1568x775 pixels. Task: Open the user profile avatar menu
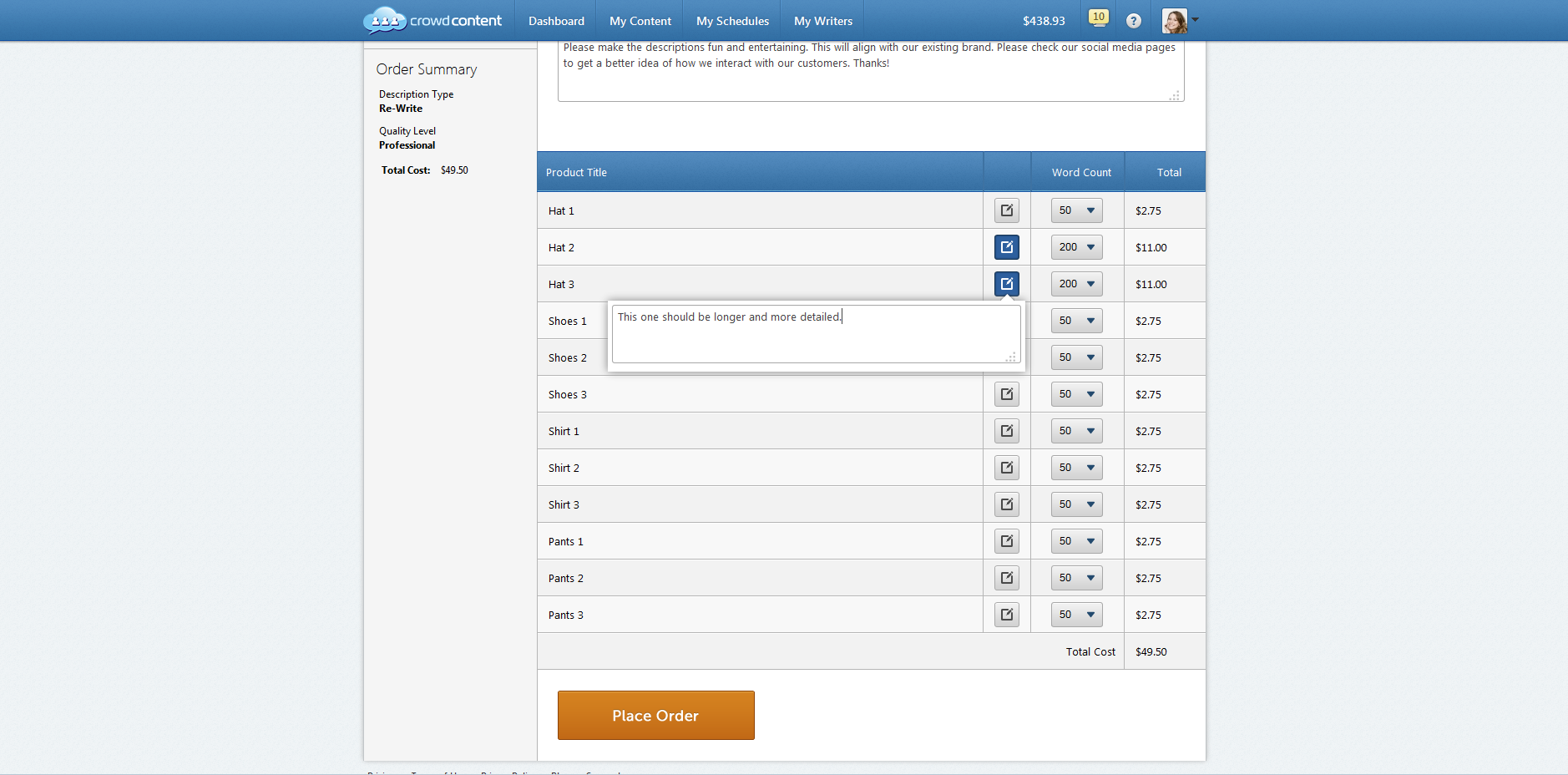point(1178,21)
